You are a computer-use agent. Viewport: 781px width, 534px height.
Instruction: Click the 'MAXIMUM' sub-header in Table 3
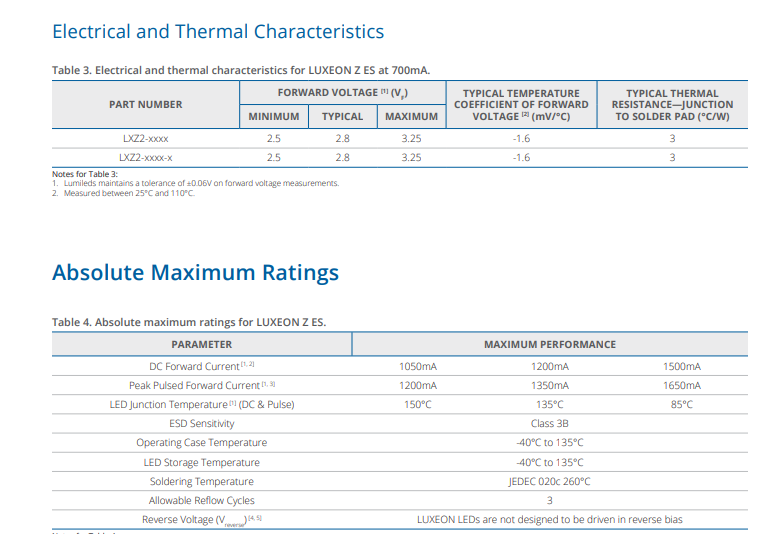pos(411,117)
